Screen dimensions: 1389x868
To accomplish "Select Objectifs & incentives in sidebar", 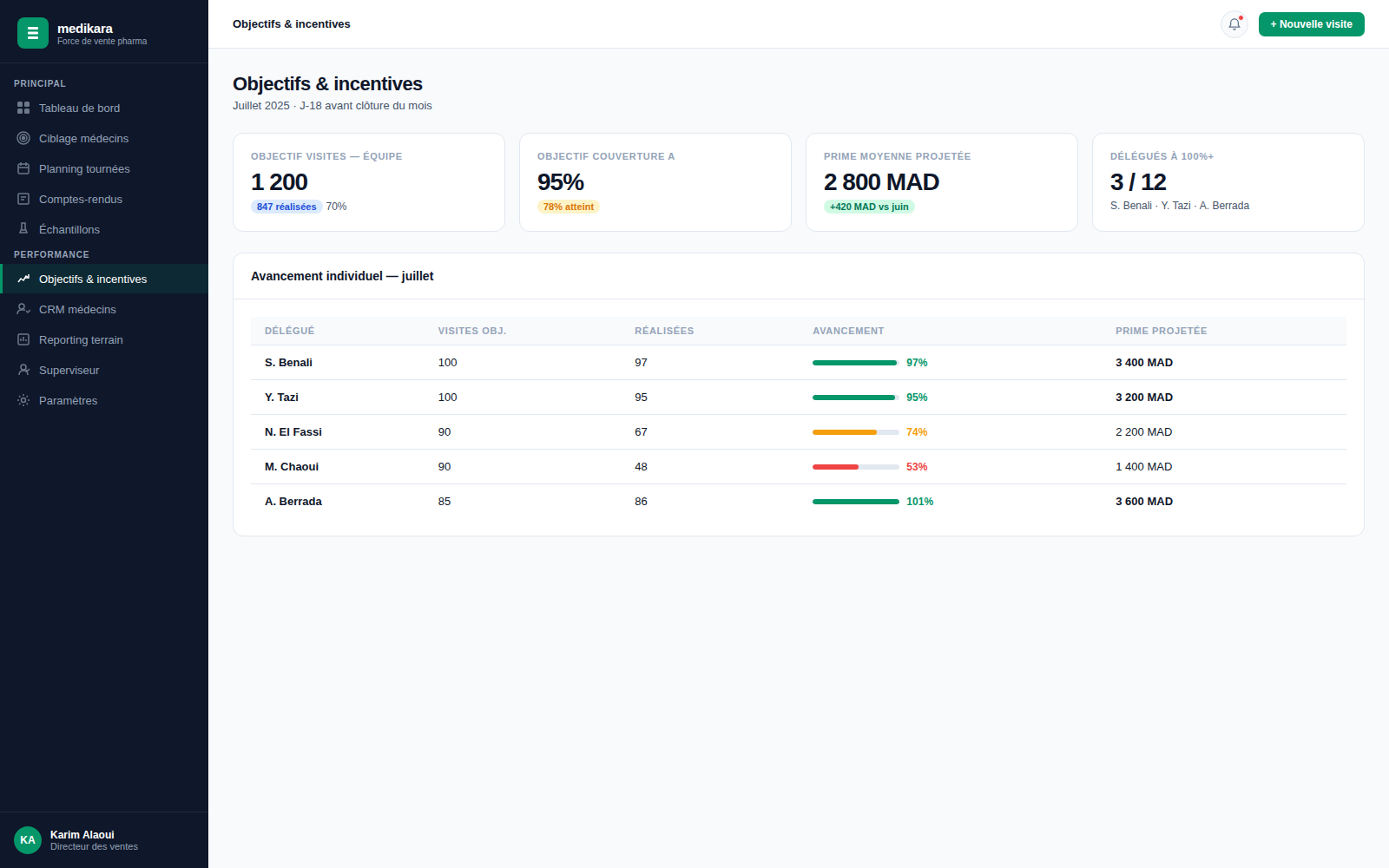I will tap(104, 279).
